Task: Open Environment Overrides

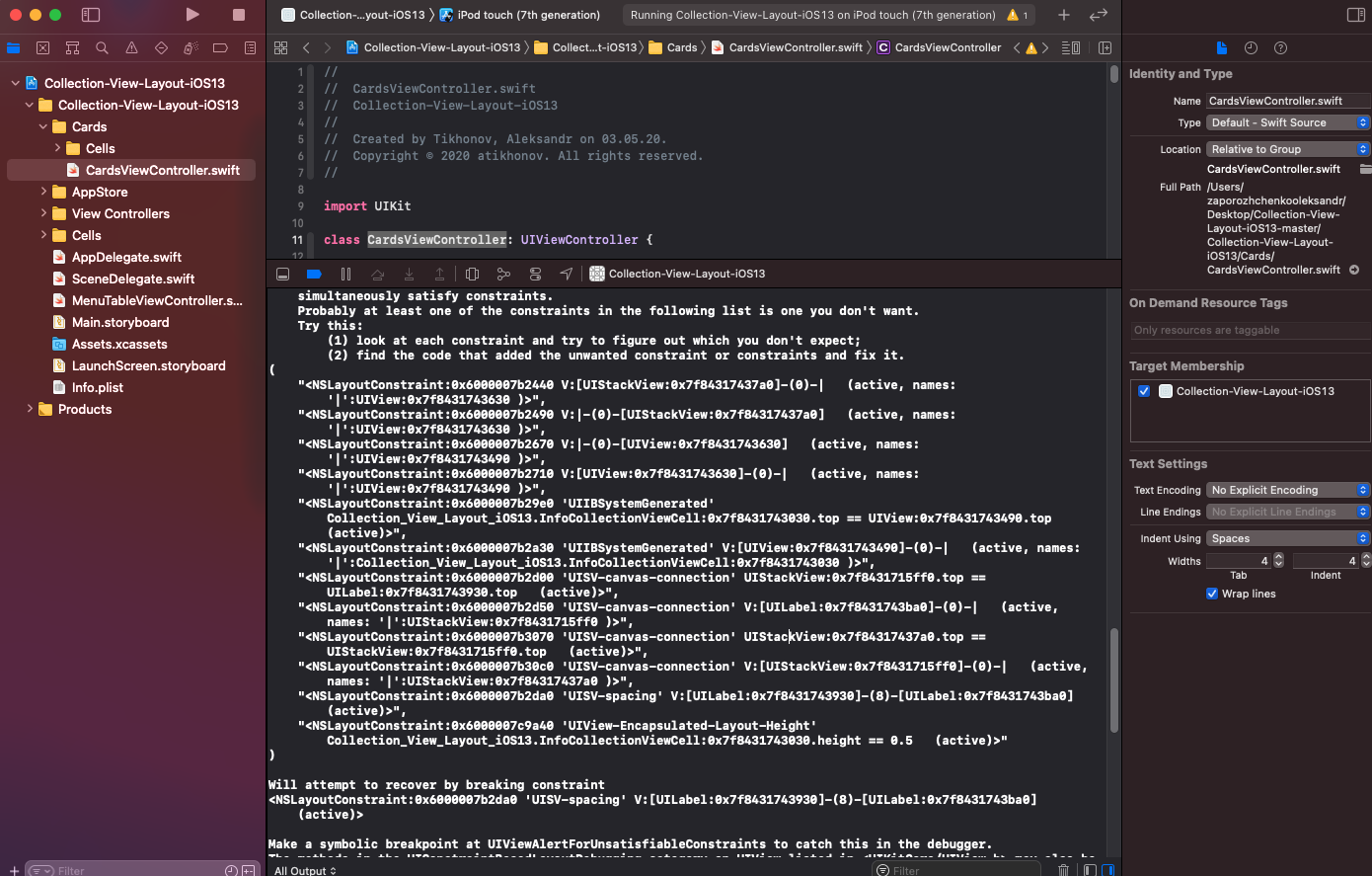Action: click(535, 274)
